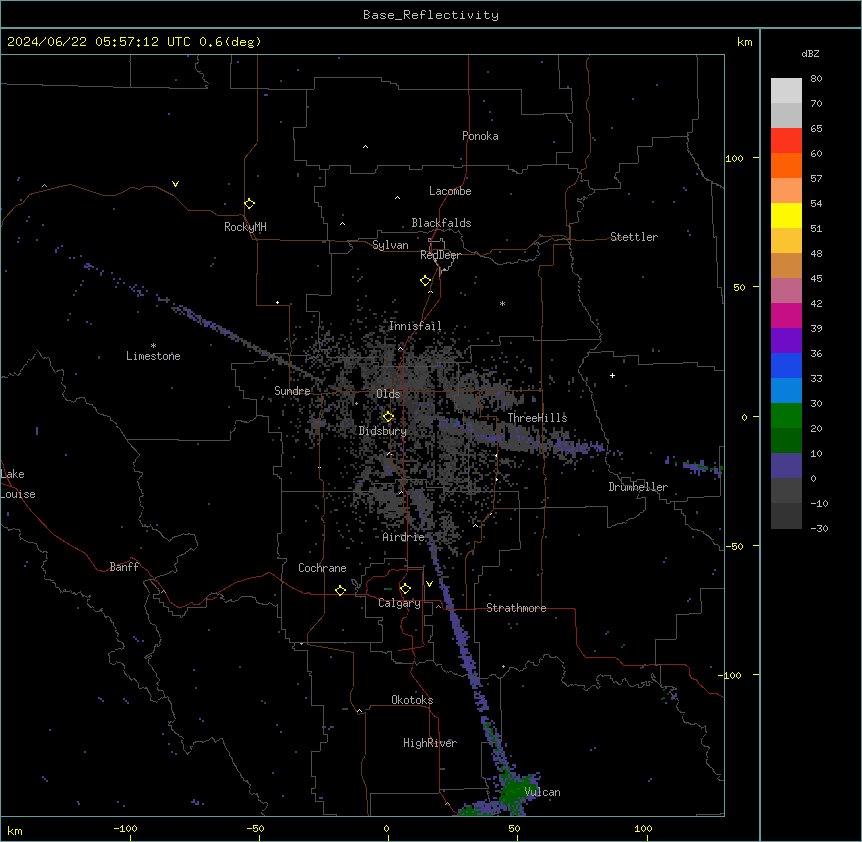Click the Innisfail label

[x=415, y=326]
